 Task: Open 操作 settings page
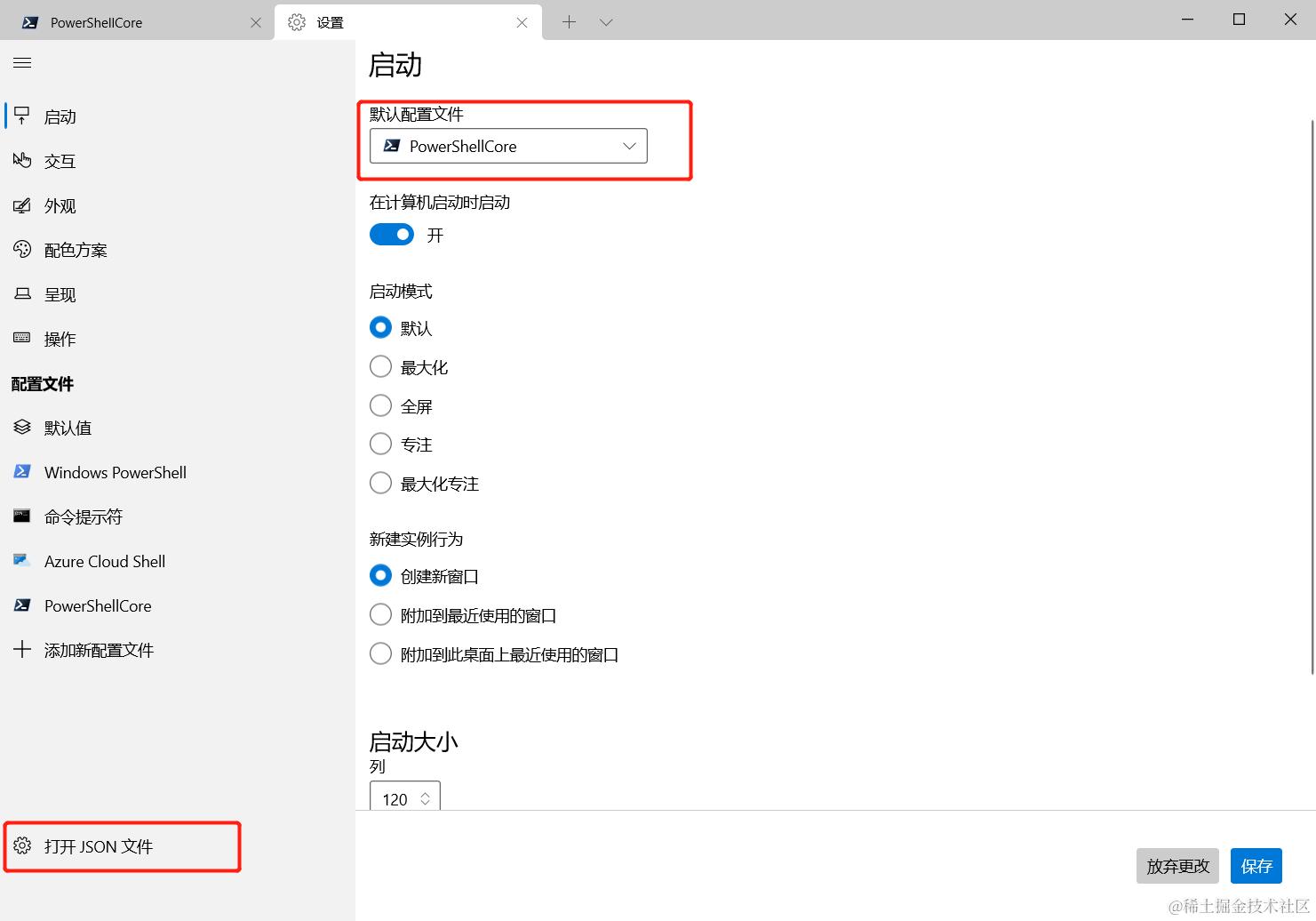(178, 339)
